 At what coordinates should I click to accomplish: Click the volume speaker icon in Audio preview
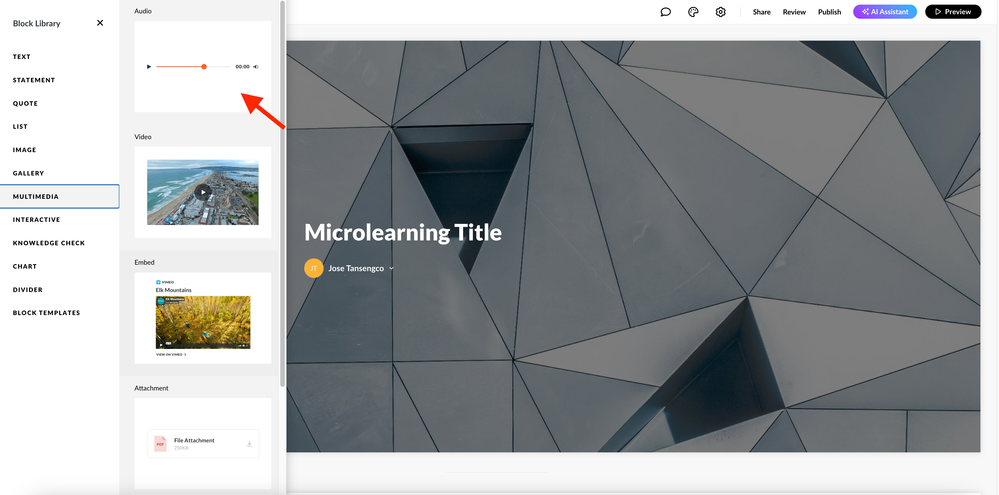coord(255,66)
